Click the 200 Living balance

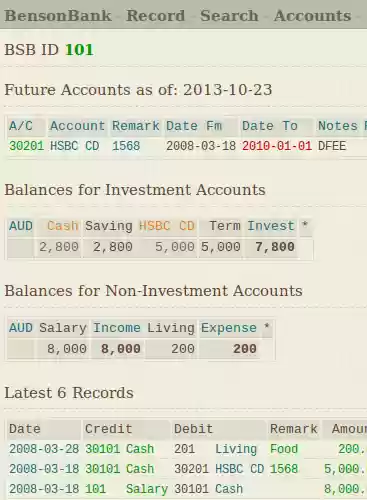coord(183,349)
